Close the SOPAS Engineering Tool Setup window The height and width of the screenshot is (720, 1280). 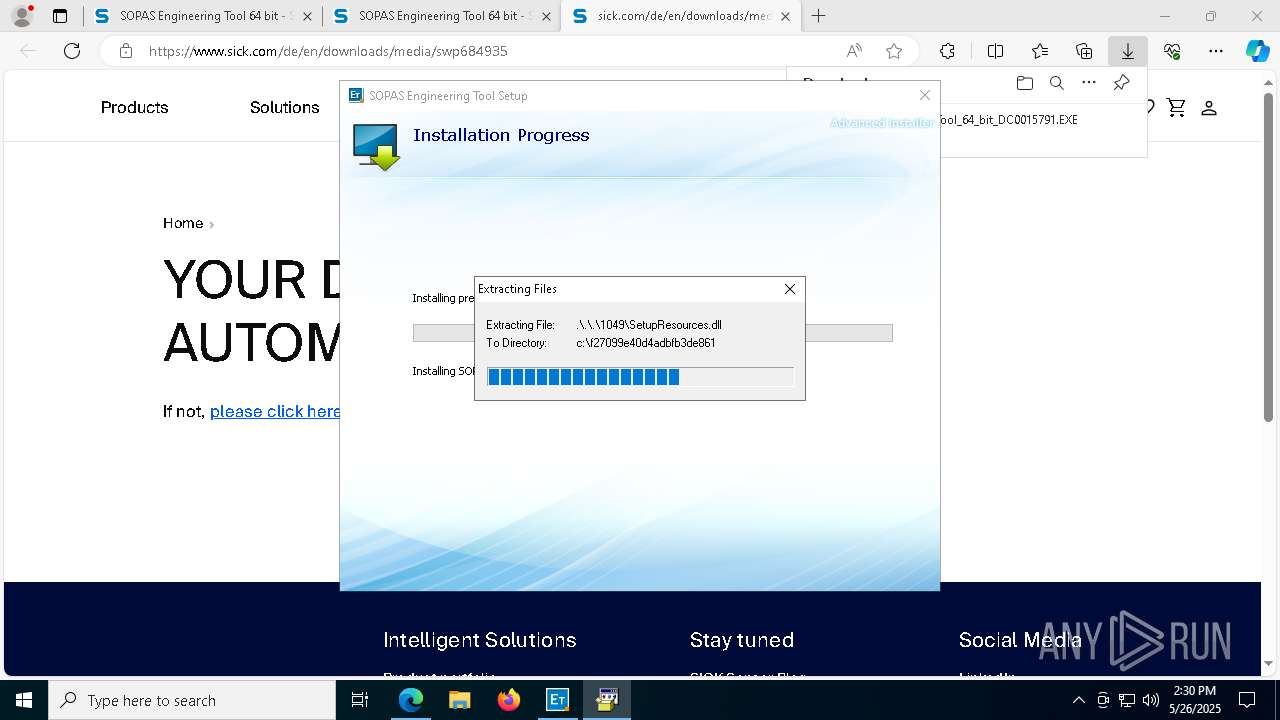pos(925,95)
